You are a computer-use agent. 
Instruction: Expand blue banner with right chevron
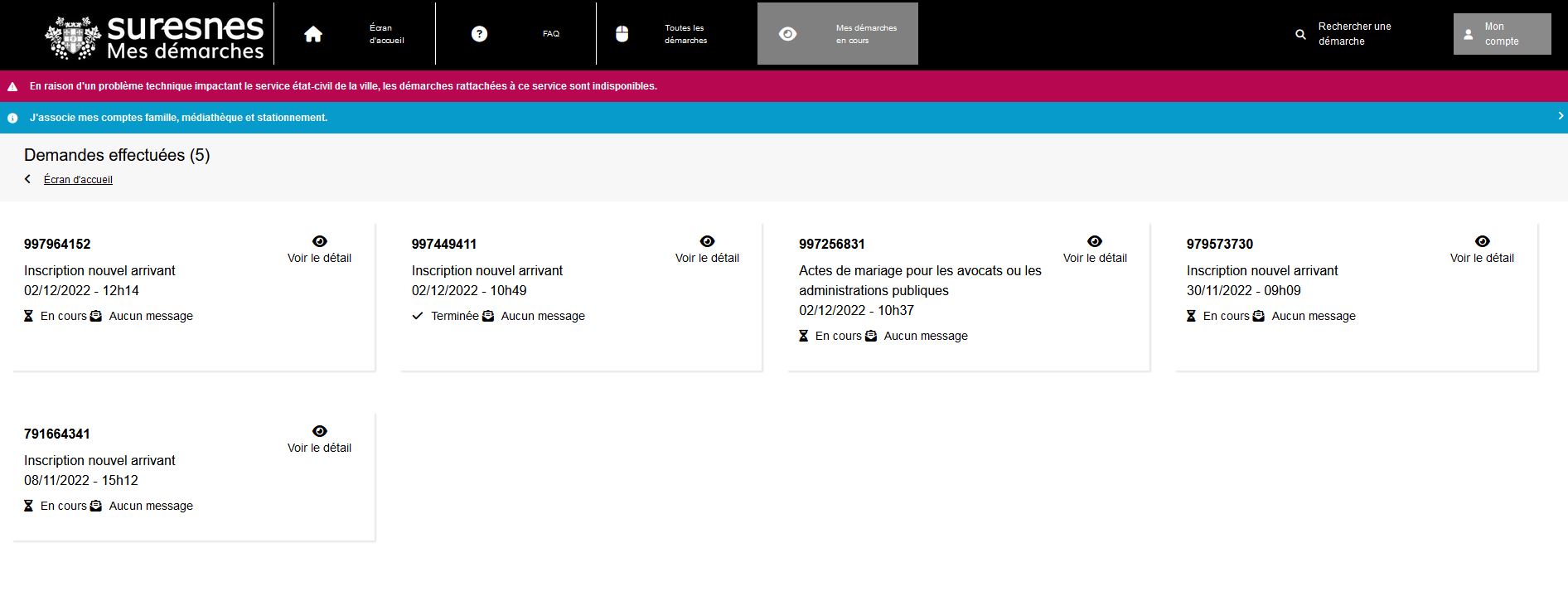pyautogui.click(x=1561, y=117)
